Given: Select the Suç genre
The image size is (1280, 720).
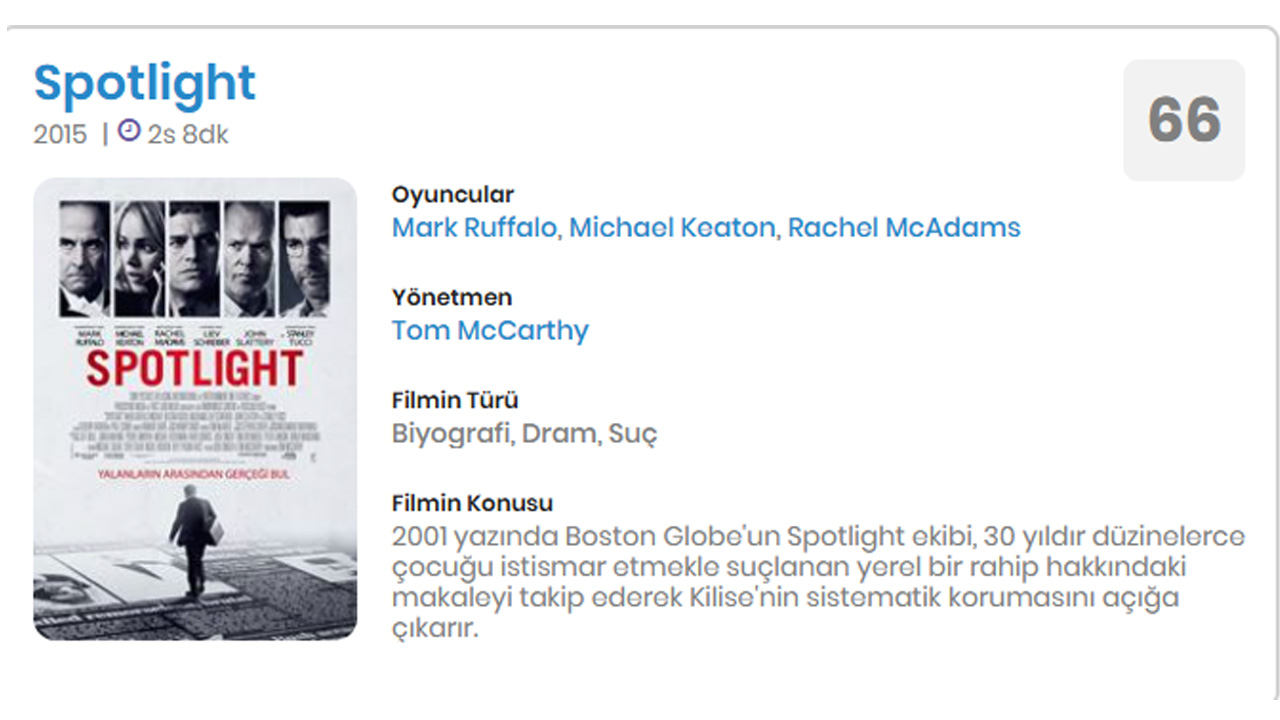Looking at the screenshot, I should pyautogui.click(x=633, y=434).
